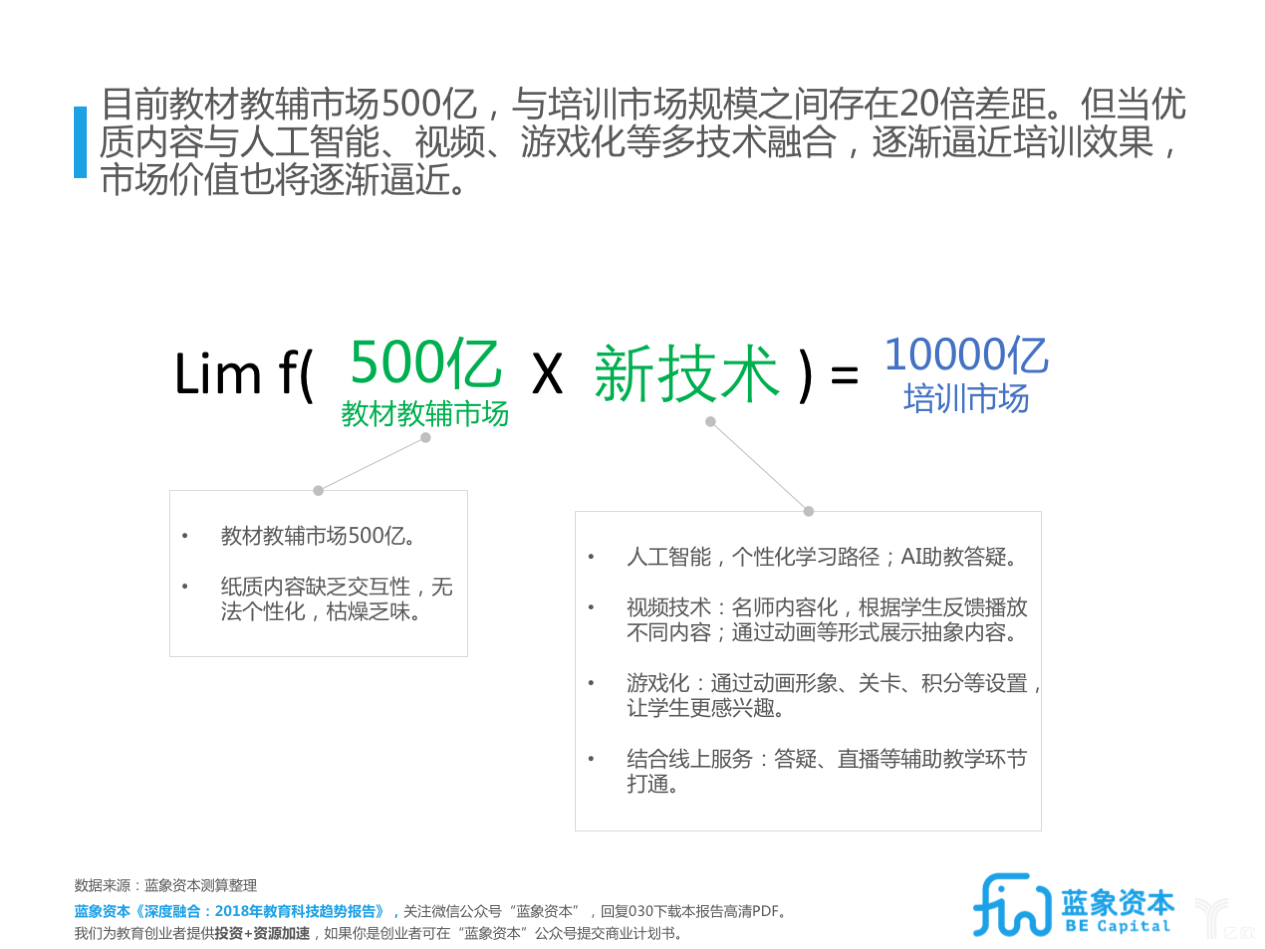Click the blue 培训市场 label

click(x=966, y=400)
